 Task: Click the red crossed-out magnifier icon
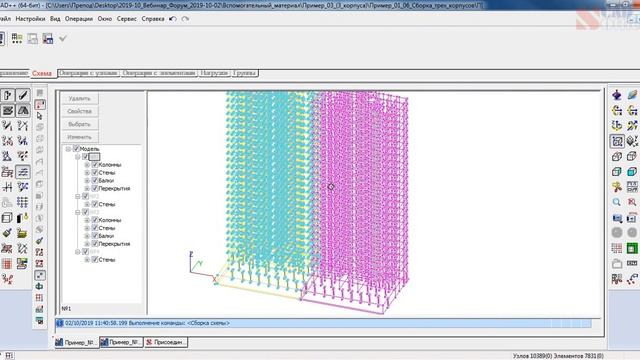tap(632, 202)
